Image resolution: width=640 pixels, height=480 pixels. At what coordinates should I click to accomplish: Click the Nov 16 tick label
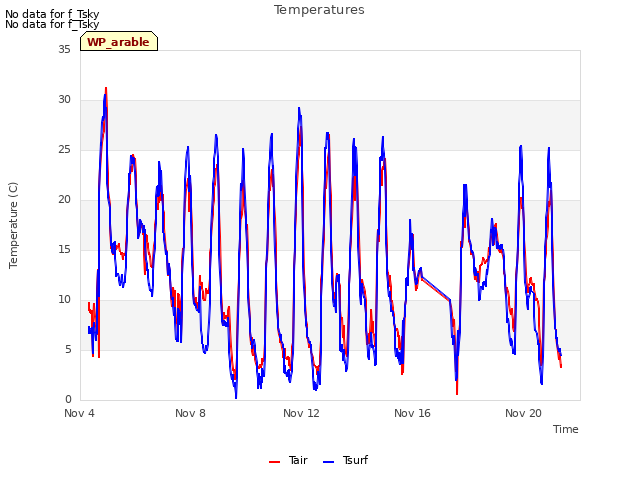[412, 413]
